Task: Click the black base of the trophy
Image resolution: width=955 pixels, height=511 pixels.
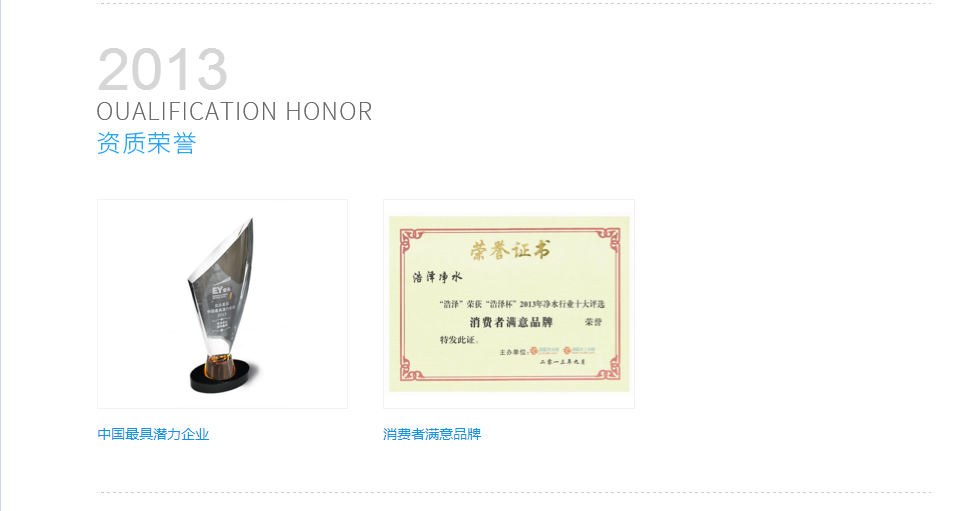Action: (220, 378)
